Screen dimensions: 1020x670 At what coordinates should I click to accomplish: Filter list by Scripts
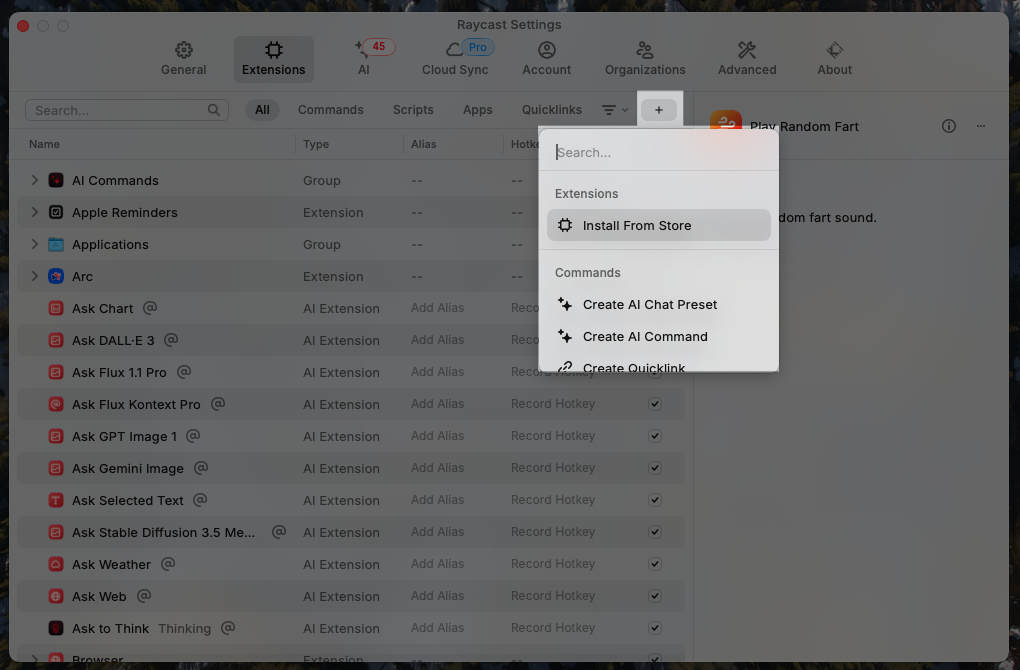click(x=413, y=110)
